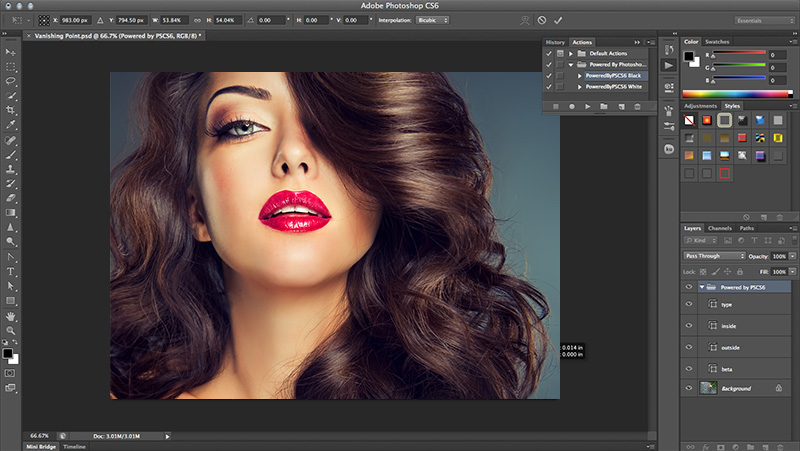The width and height of the screenshot is (800, 451).
Task: Click the red R color slider
Action: coord(738,53)
